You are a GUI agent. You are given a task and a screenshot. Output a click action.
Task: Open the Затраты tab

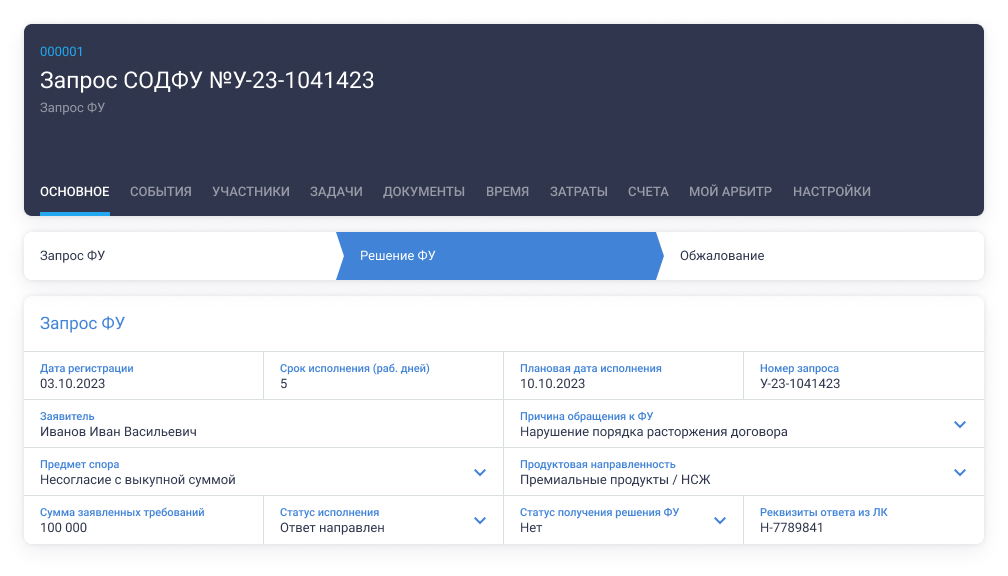(578, 191)
